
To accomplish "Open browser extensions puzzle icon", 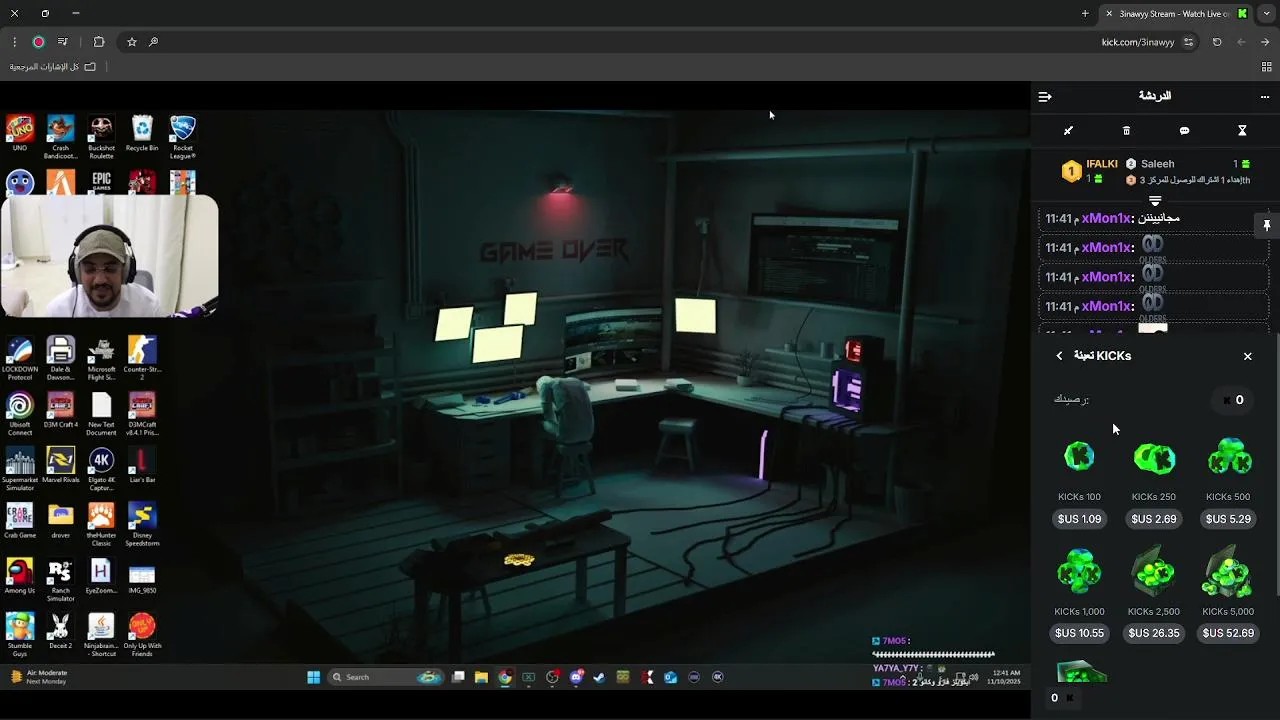I will pyautogui.click(x=99, y=42).
